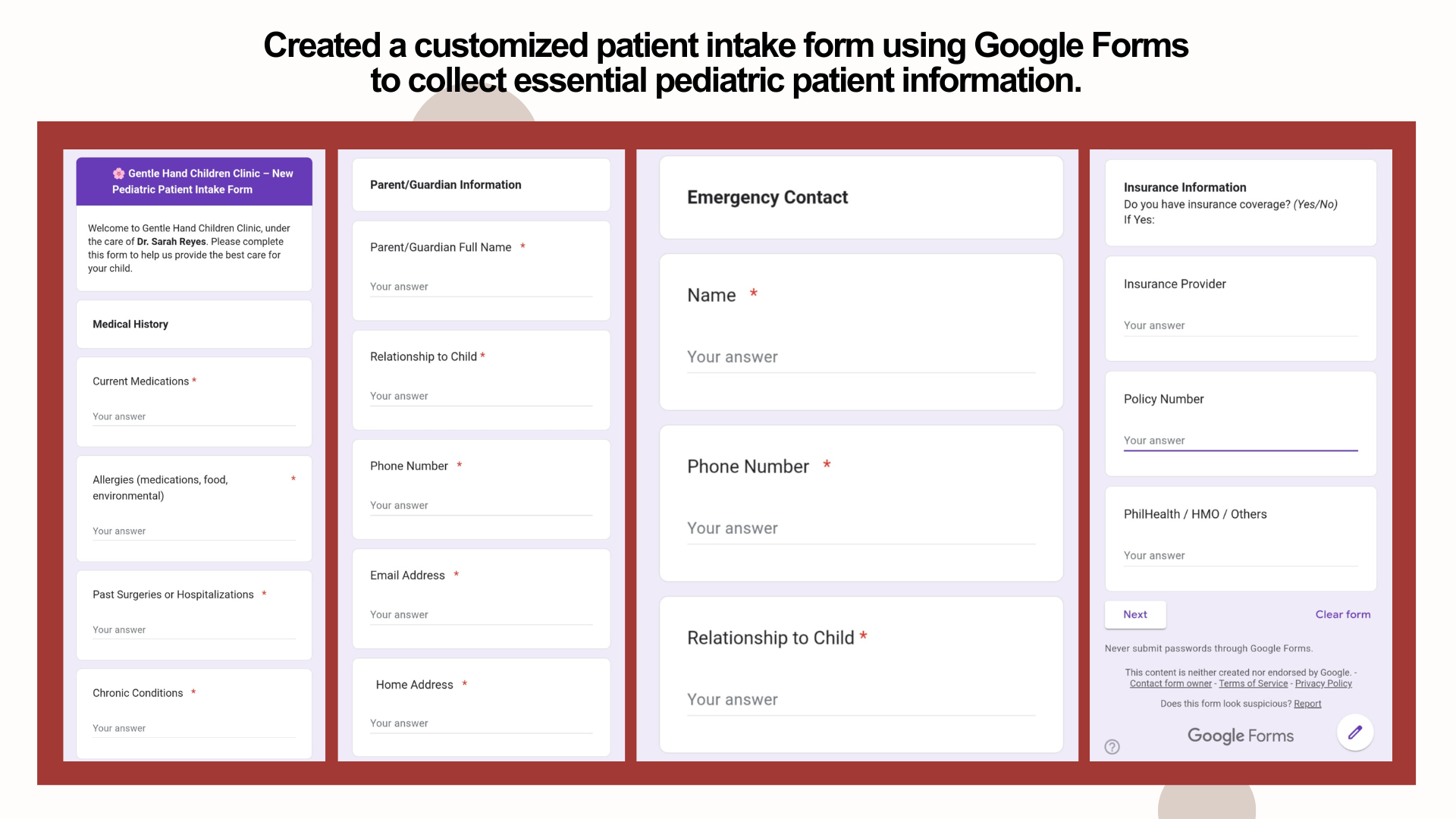Focus the Current Medications answer field

[x=193, y=417]
